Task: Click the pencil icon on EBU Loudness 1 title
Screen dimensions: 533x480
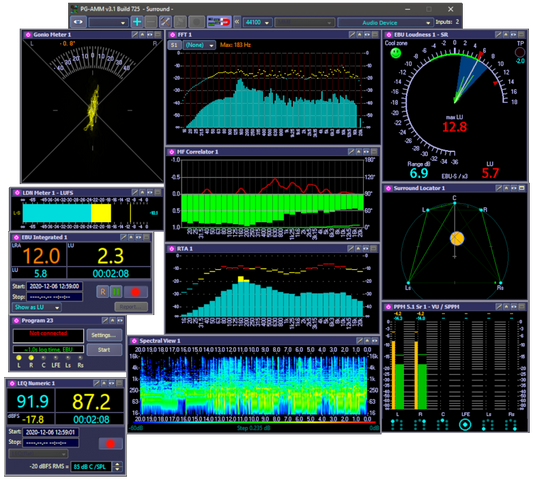Action: coord(498,35)
